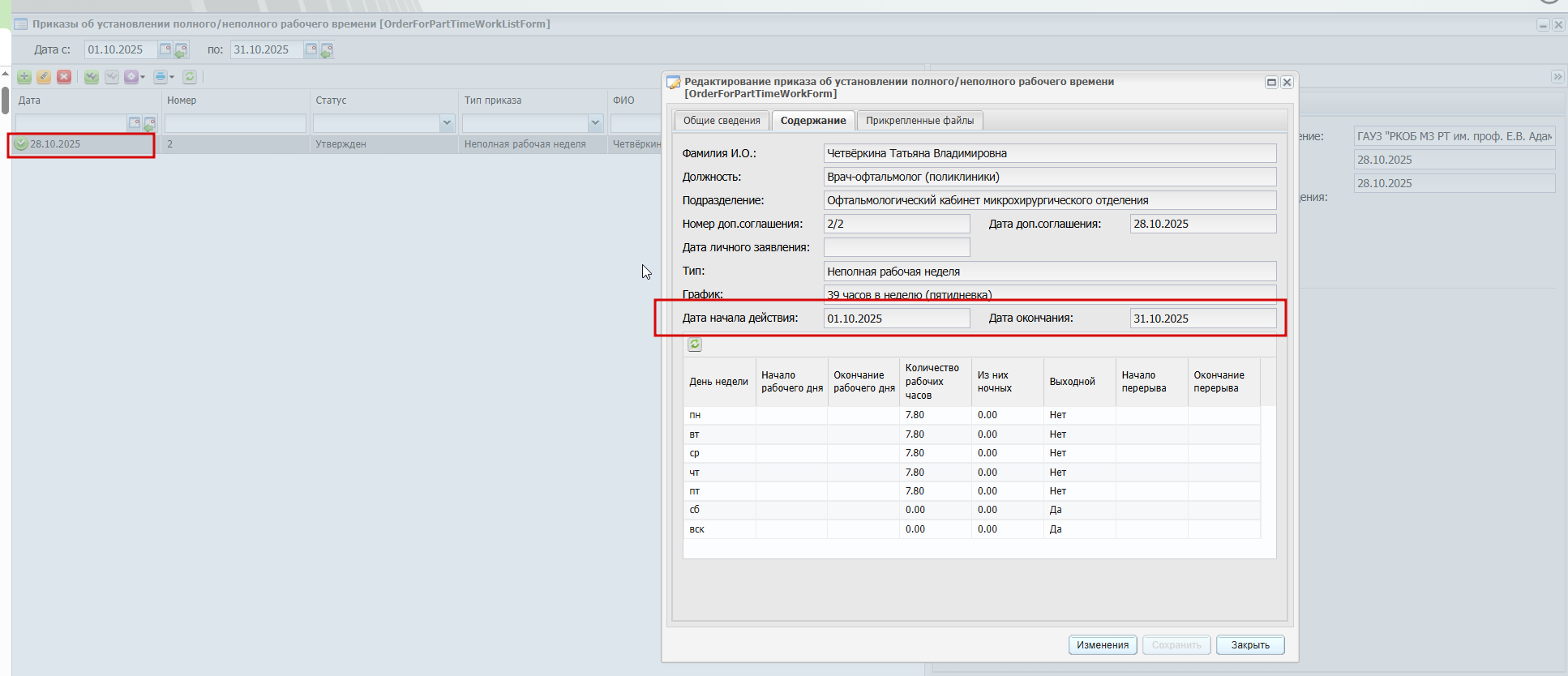Click the approved status icon in row 28.10.2025
The width and height of the screenshot is (1568, 676).
pos(22,144)
